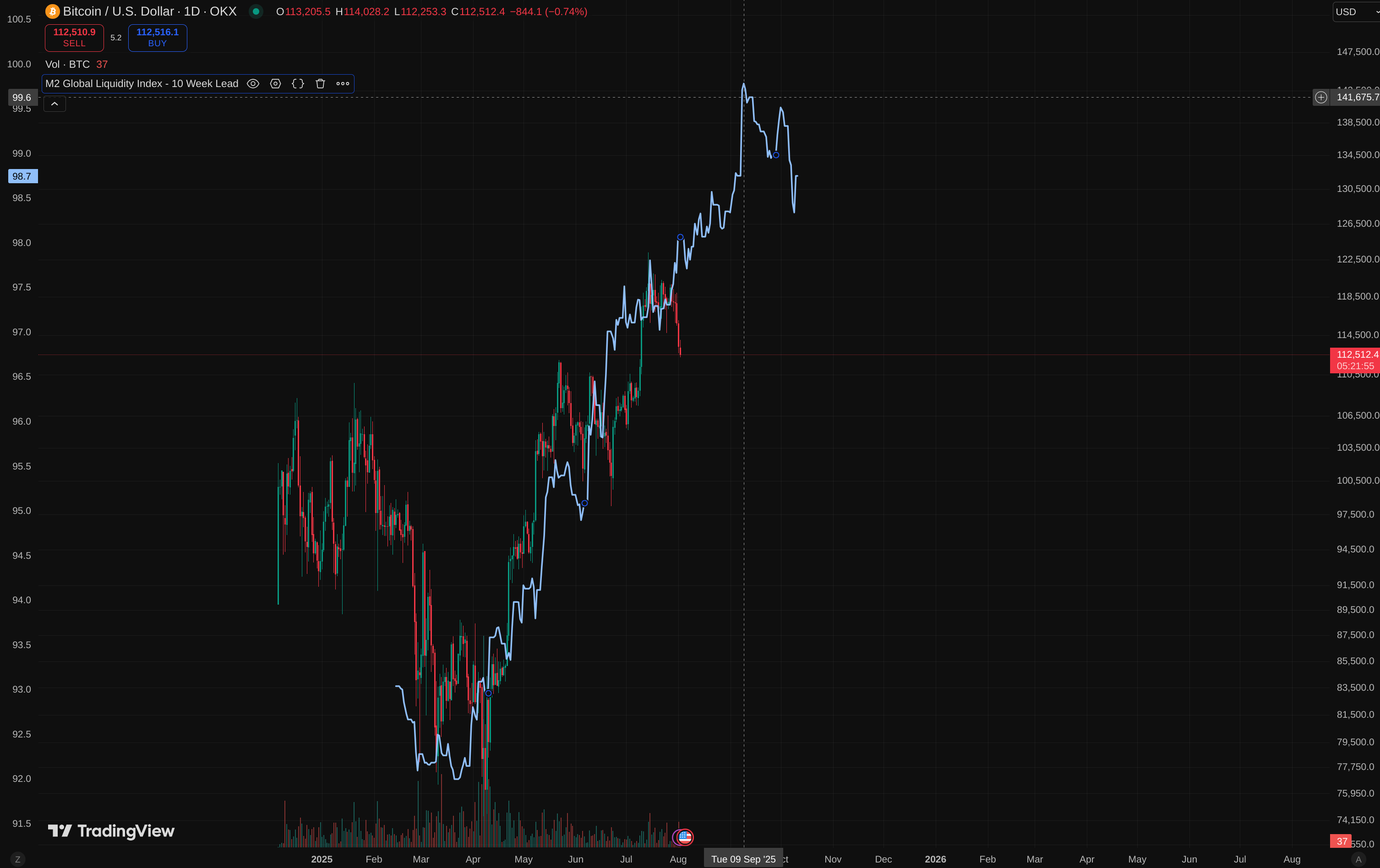Toggle visibility eye of M2 Global Liquidity indicator
The image size is (1380, 868).
tap(253, 84)
